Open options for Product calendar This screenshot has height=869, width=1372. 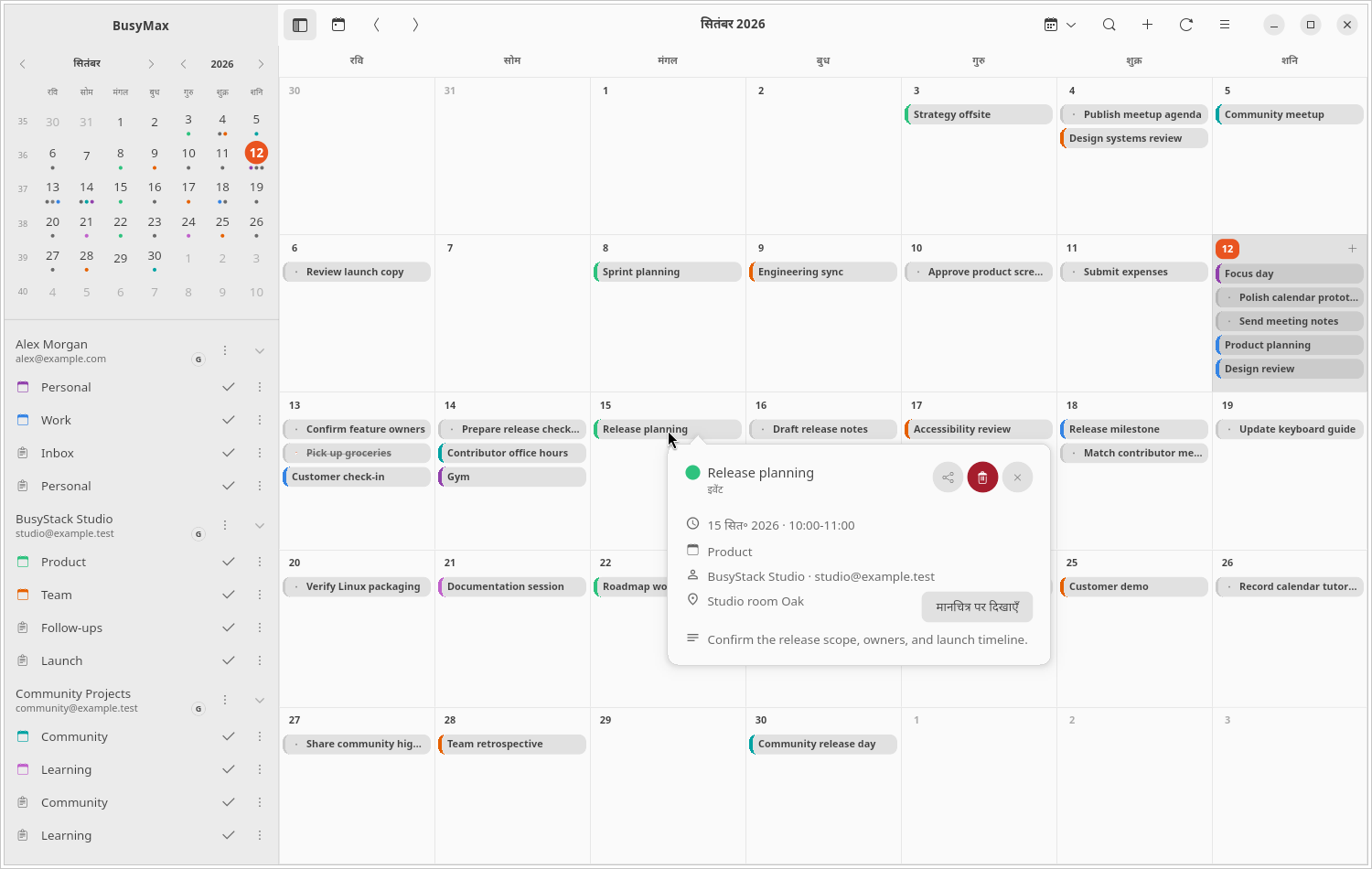click(260, 562)
